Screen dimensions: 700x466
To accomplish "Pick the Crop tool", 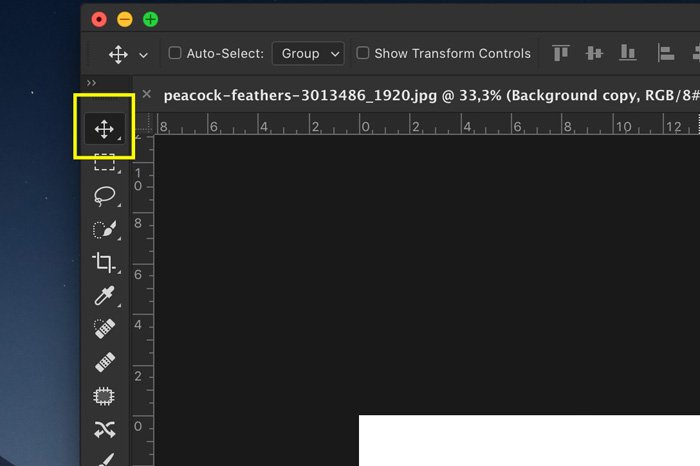I will coord(104,263).
